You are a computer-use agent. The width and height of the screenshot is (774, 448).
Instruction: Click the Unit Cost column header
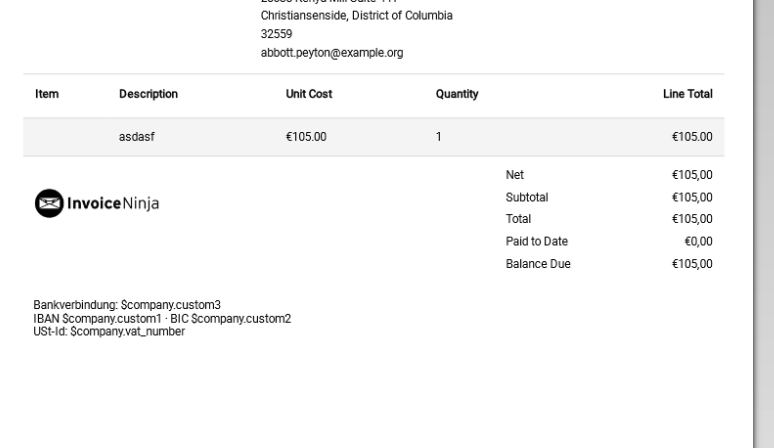coord(309,94)
